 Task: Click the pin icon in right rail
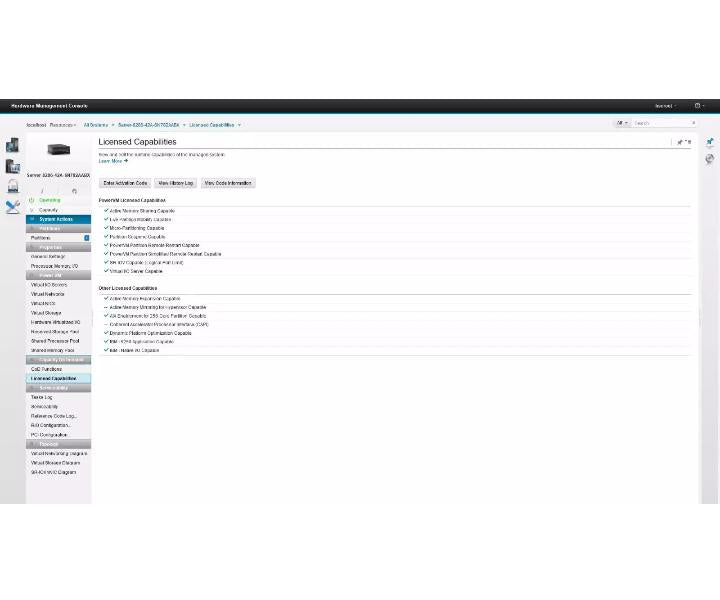(x=710, y=142)
